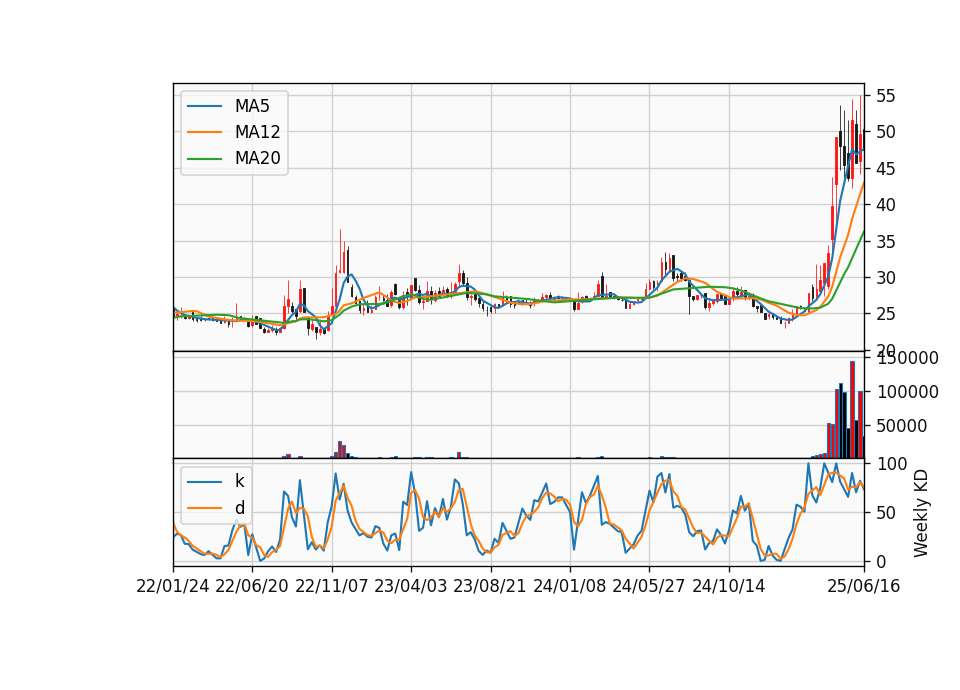Click the 55 price axis label
Image resolution: width=960 pixels, height=690 pixels.
click(886, 96)
